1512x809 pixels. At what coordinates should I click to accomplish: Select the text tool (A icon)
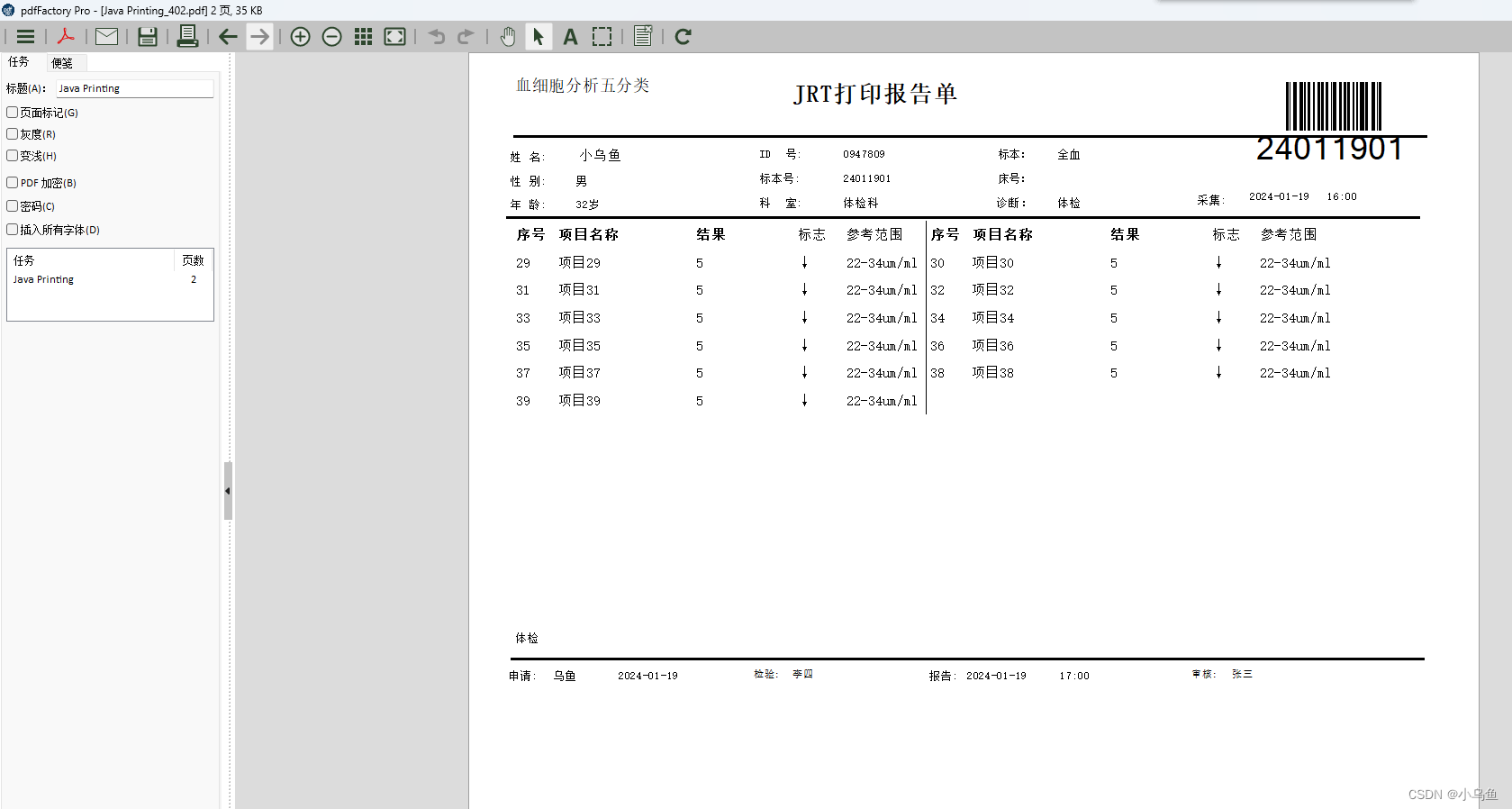[570, 37]
